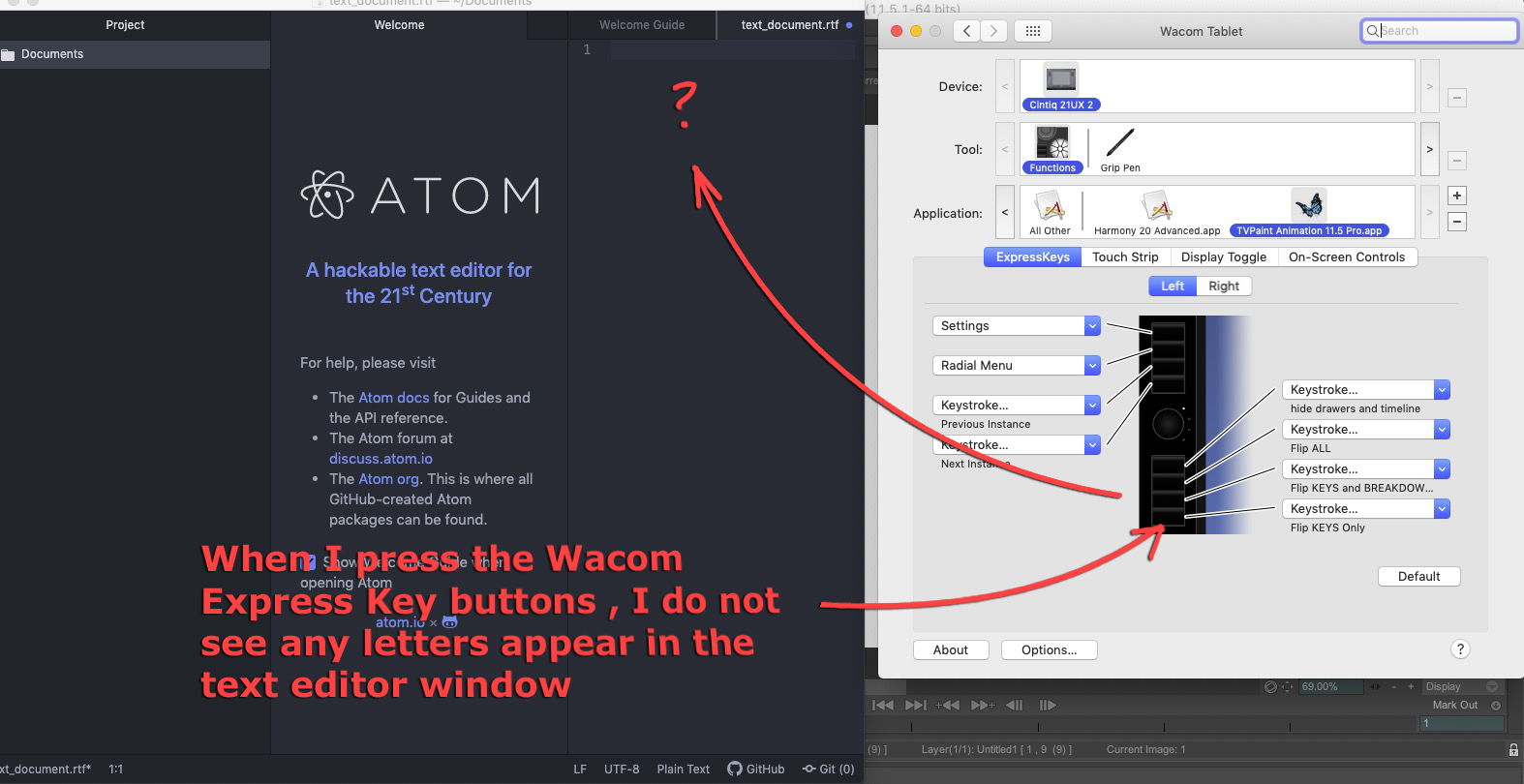Go to previous keyframe in TVPaint
This screenshot has width=1524, height=784.
pyautogui.click(x=947, y=705)
